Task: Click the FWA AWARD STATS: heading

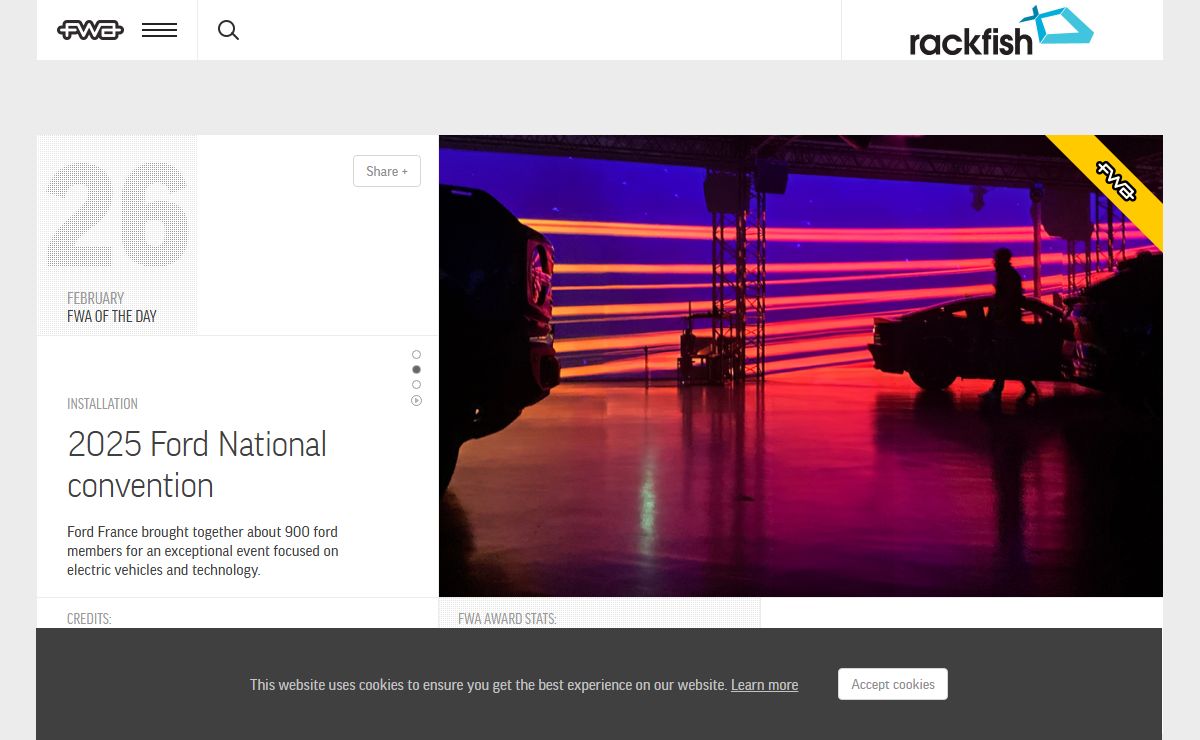Action: pyautogui.click(x=507, y=619)
